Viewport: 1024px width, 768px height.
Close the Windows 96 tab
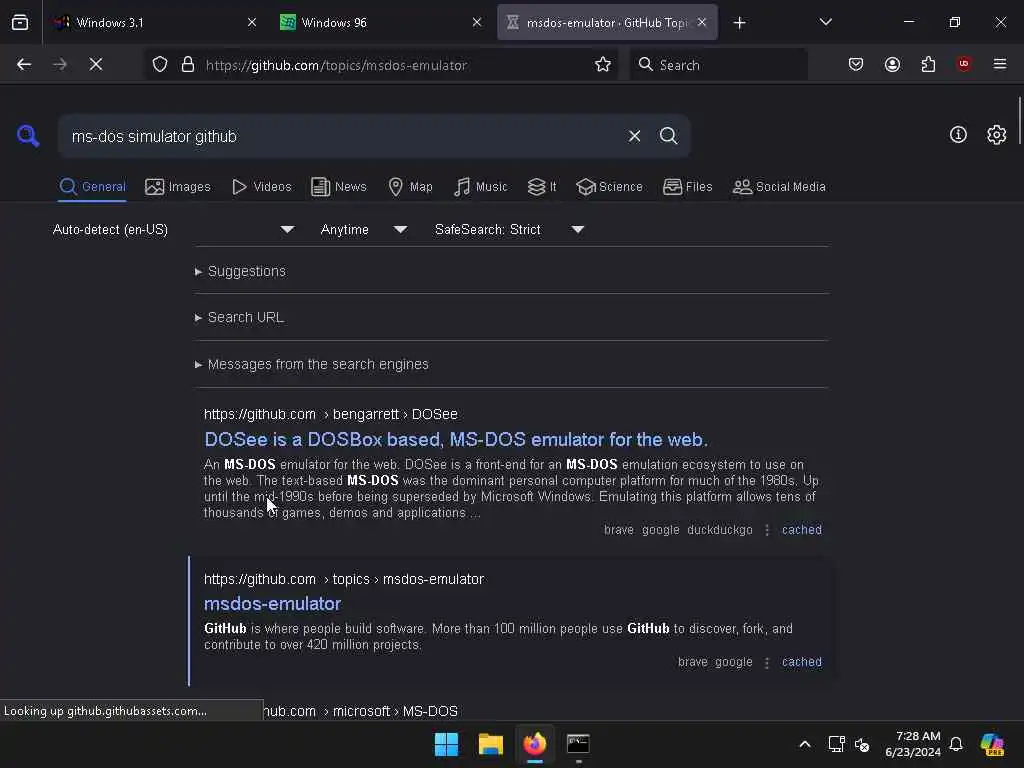(477, 22)
